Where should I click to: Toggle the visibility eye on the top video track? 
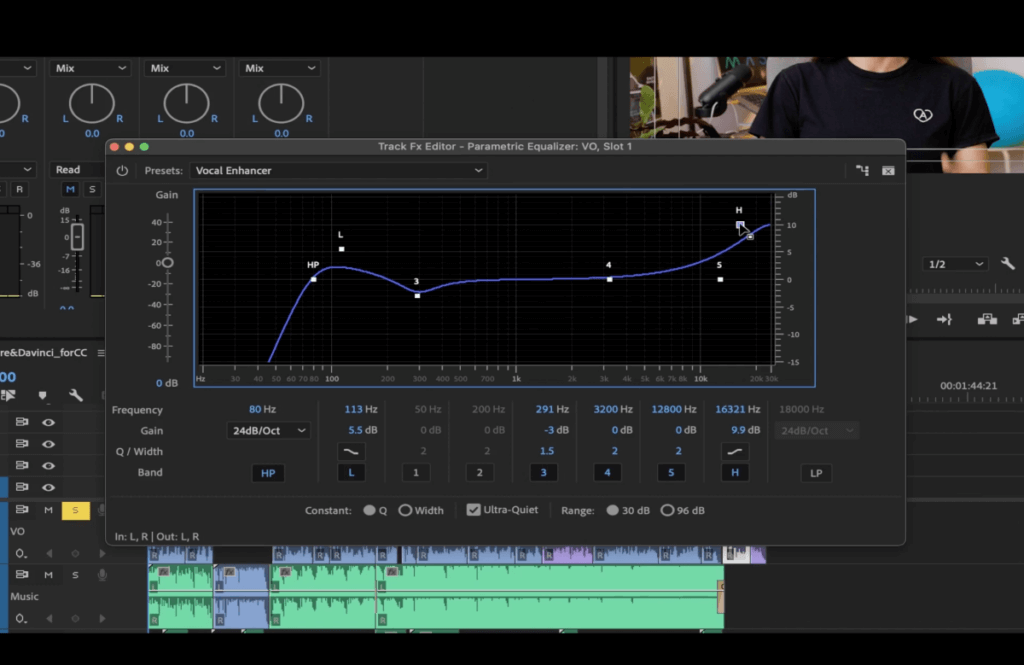click(x=49, y=422)
